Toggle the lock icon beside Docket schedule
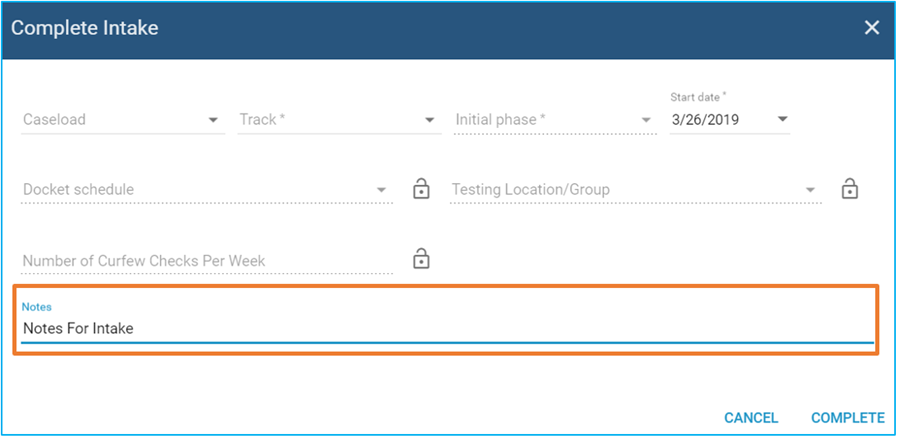The image size is (900, 439). (422, 188)
